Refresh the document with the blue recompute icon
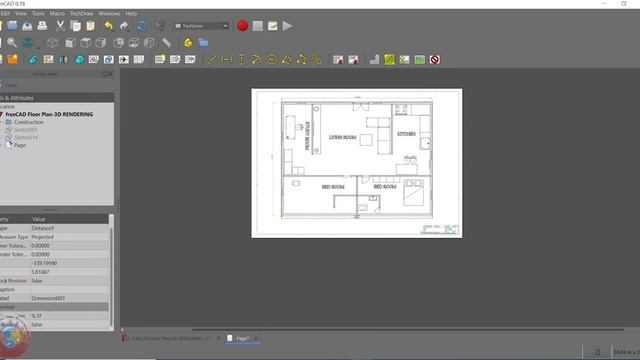 (142, 26)
